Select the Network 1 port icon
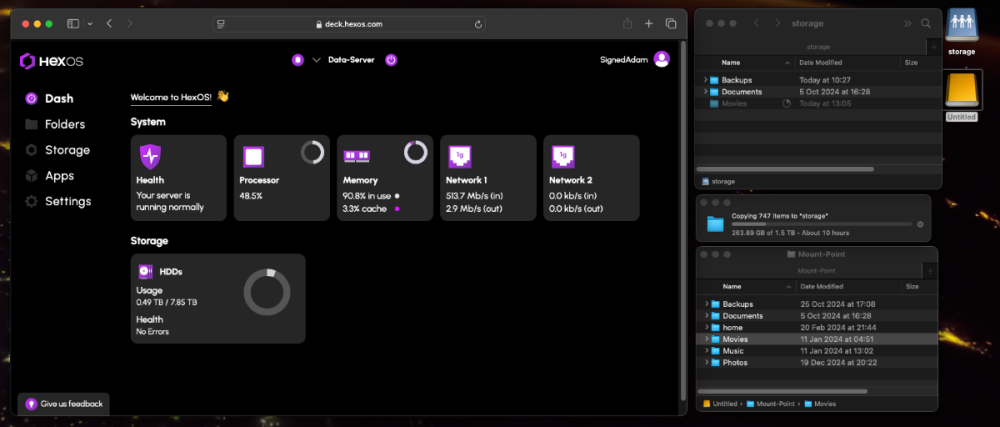 [459, 156]
